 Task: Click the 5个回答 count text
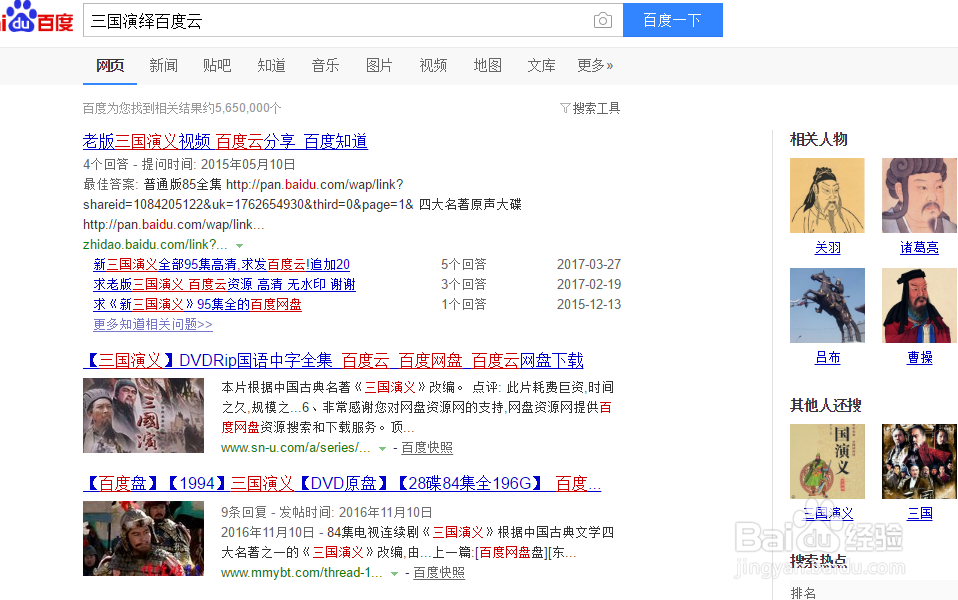coord(464,265)
